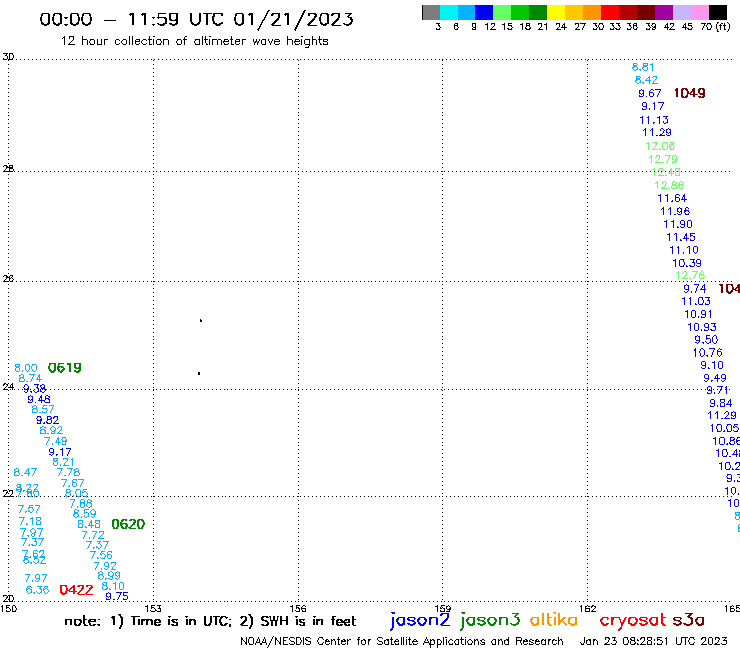This screenshot has height=650, width=740.
Task: Click the wave height value "11.90"
Action: pyautogui.click(x=678, y=224)
